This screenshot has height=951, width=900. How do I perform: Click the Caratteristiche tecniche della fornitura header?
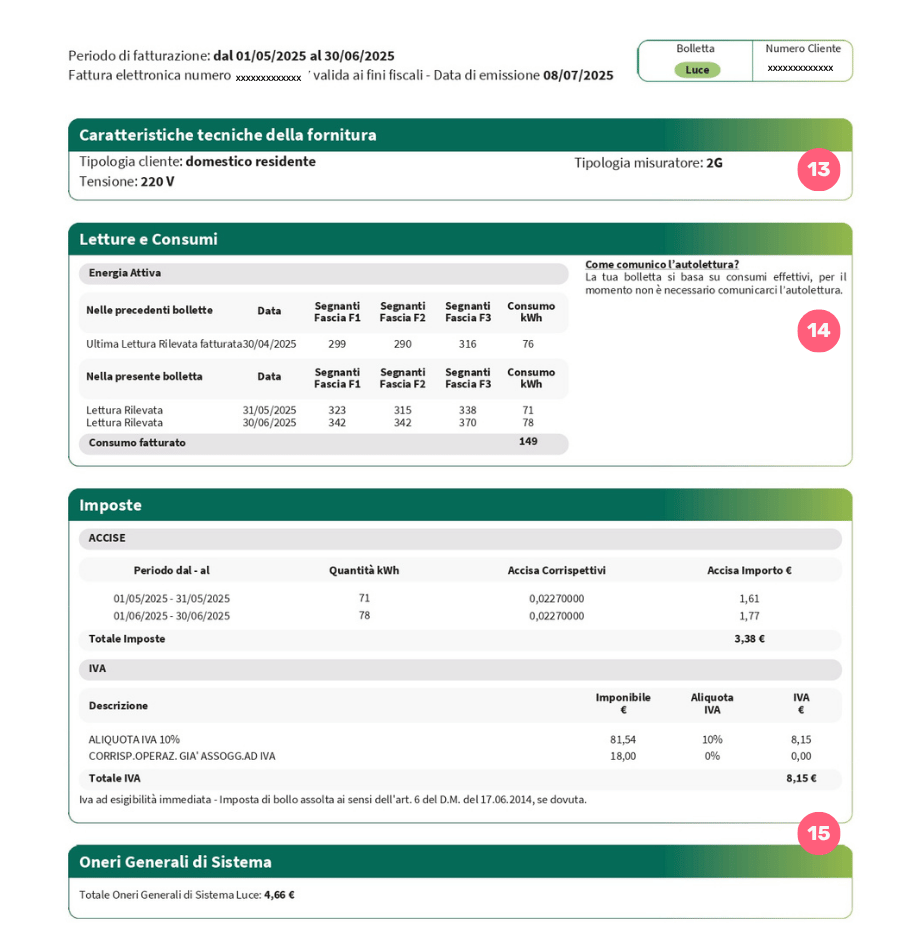point(228,135)
